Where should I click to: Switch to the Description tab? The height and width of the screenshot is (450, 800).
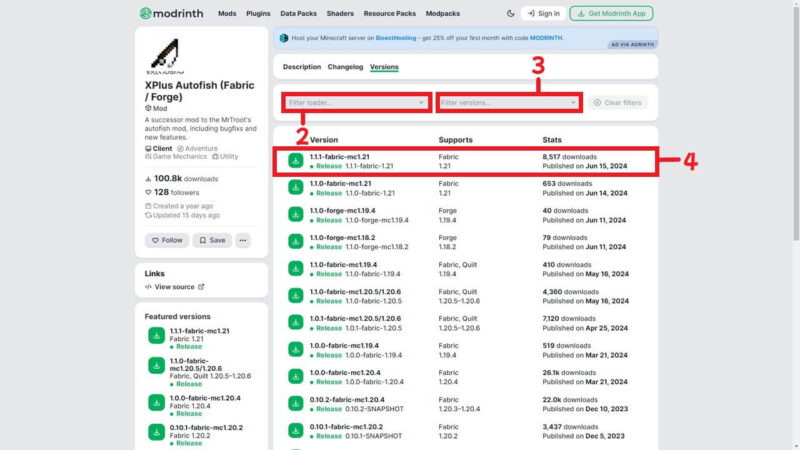click(x=302, y=67)
